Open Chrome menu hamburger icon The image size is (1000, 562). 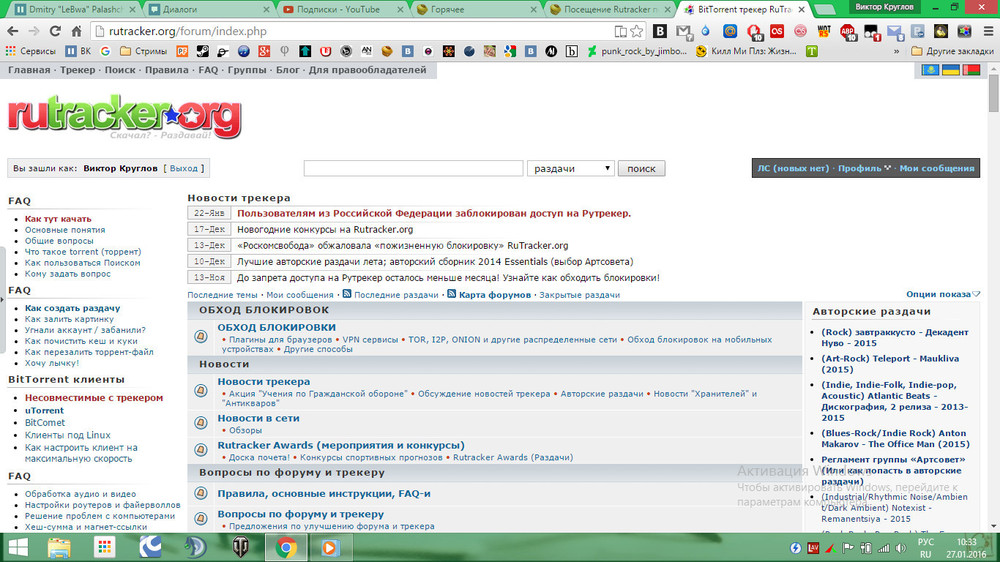pyautogui.click(x=988, y=31)
